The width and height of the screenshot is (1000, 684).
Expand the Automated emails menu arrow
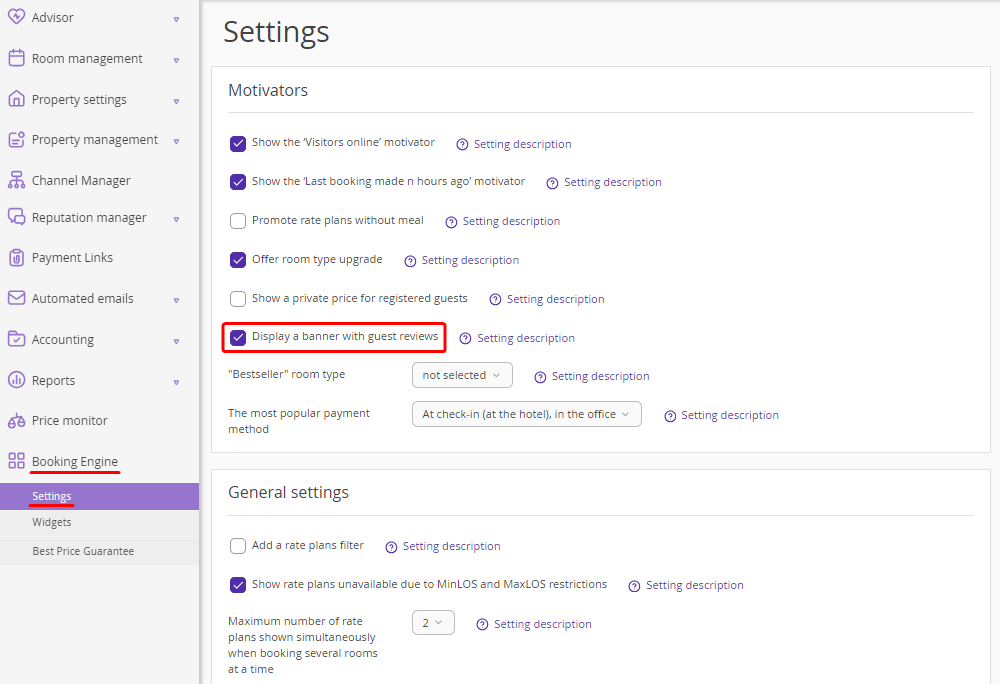click(x=177, y=300)
